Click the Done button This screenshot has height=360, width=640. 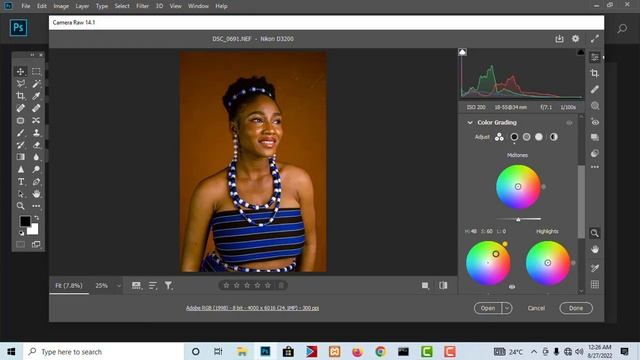tap(576, 308)
